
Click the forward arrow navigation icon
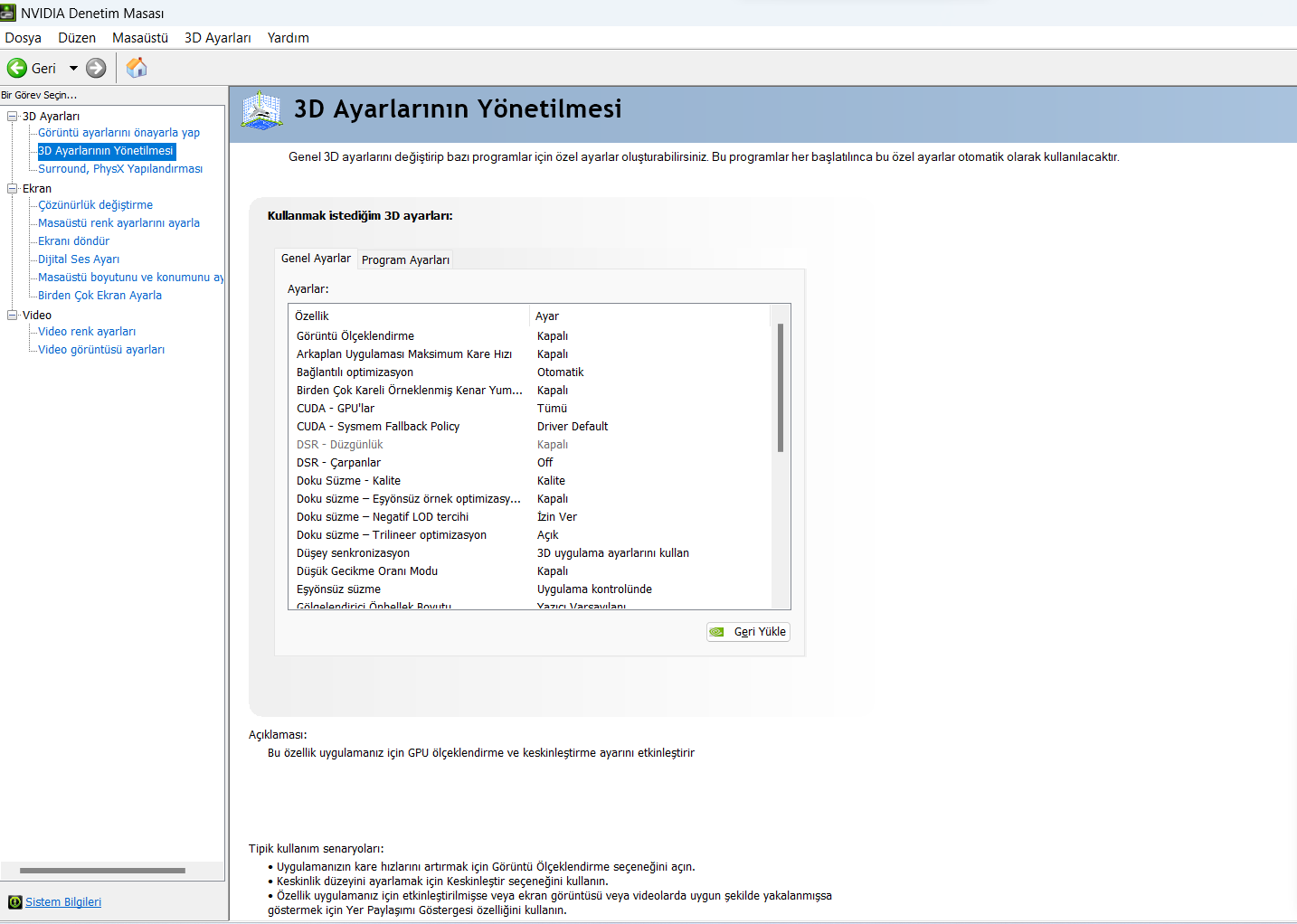[x=96, y=68]
